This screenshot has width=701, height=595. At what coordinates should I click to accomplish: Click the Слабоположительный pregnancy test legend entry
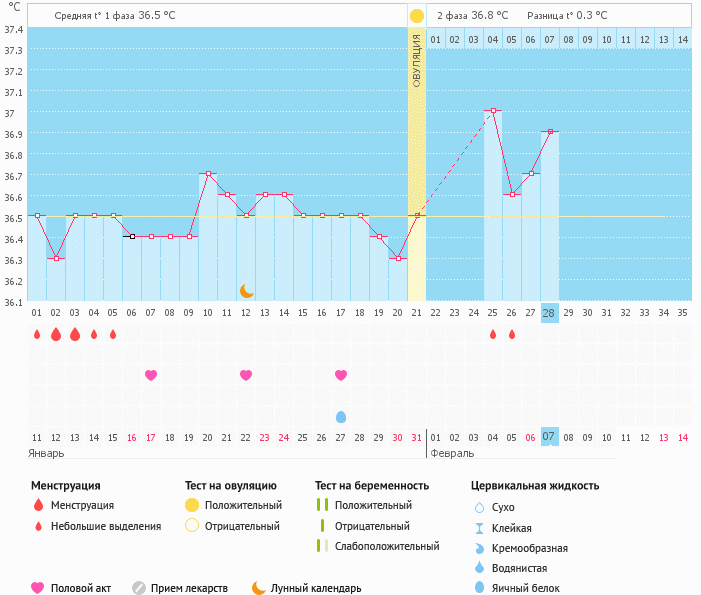[x=378, y=546]
